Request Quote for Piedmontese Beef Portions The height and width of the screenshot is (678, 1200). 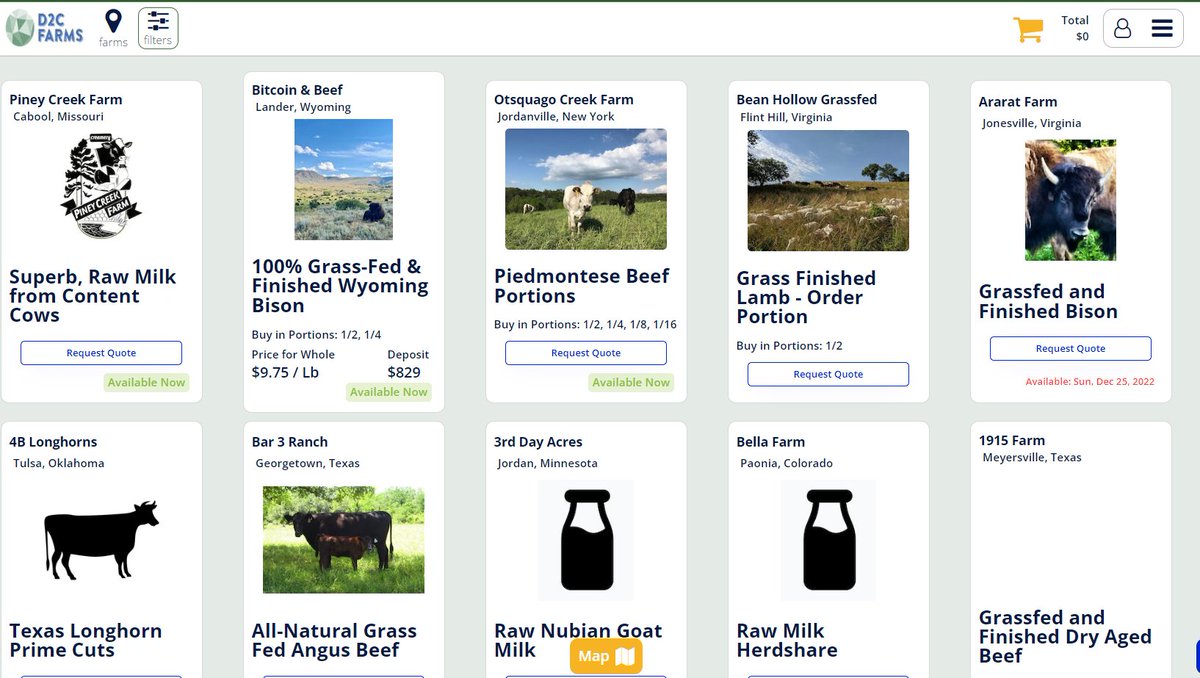[x=586, y=353]
